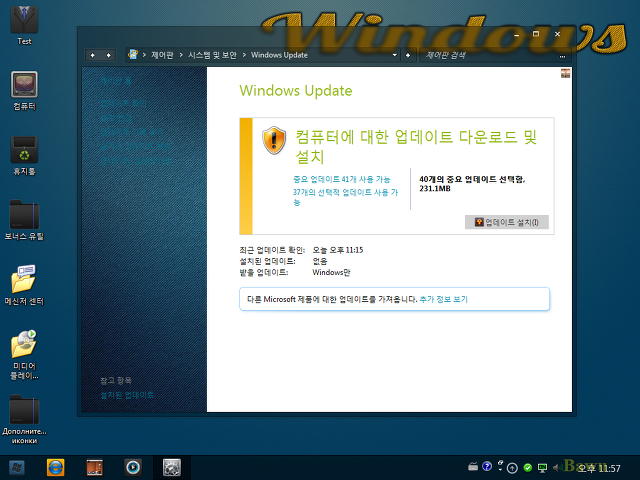Expand breadcrumb arrow before Windows Update
The height and width of the screenshot is (480, 640).
click(x=244, y=55)
